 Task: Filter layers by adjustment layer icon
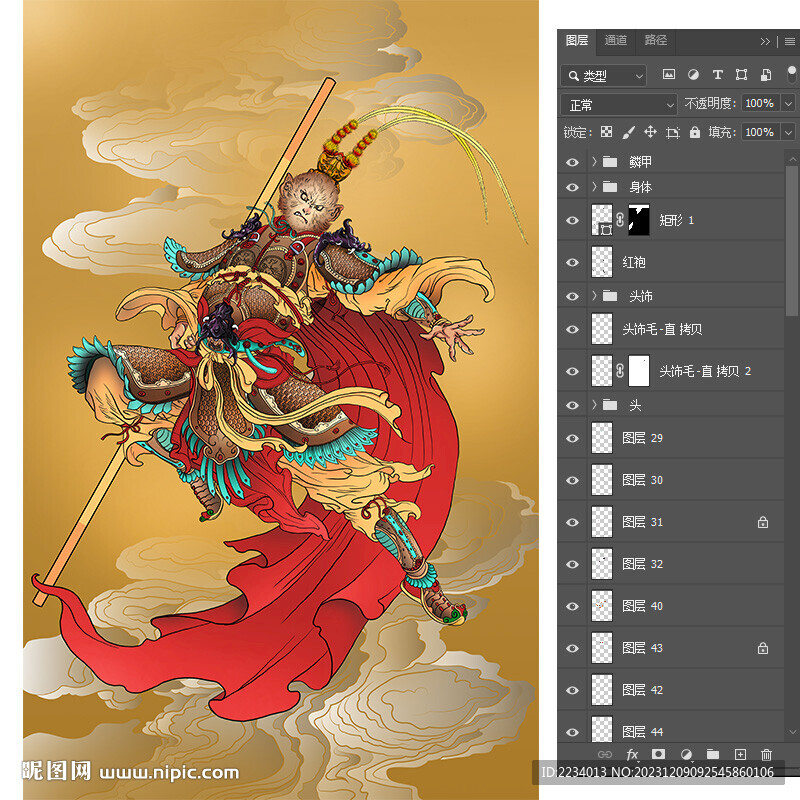tap(693, 74)
